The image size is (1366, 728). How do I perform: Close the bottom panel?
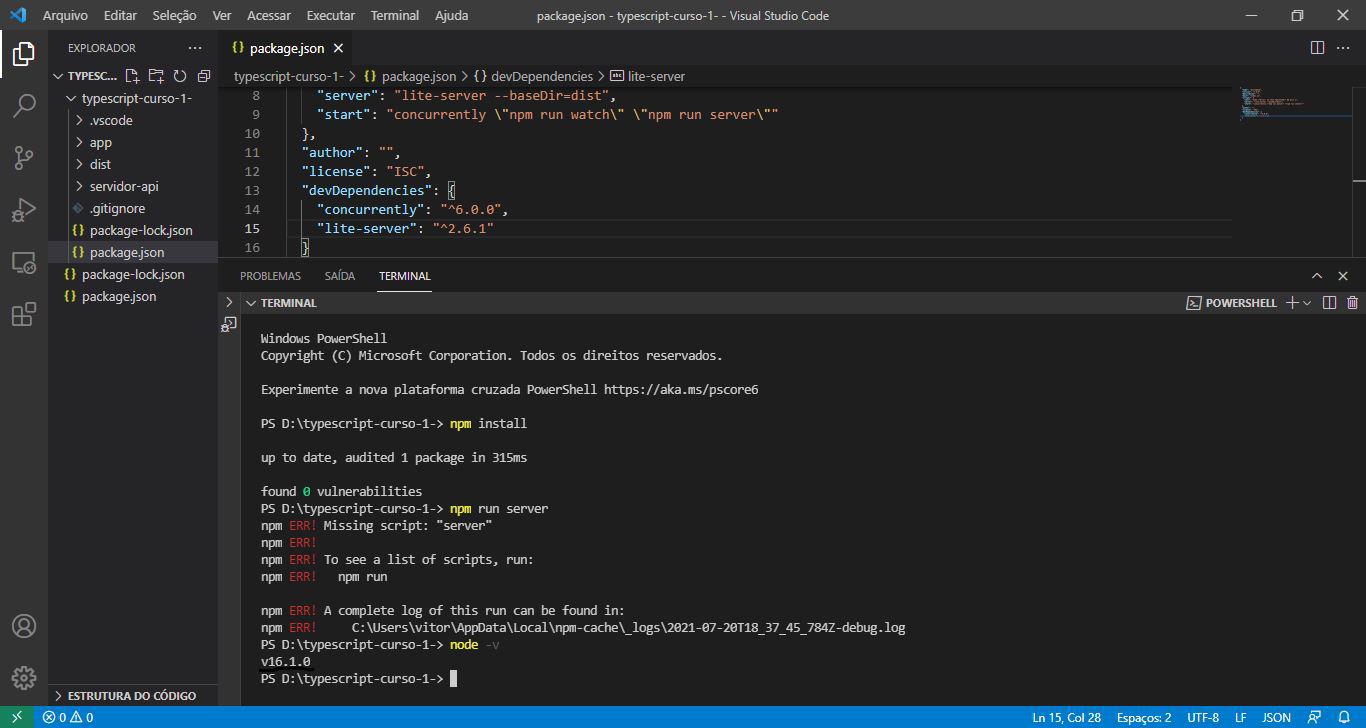[1343, 276]
